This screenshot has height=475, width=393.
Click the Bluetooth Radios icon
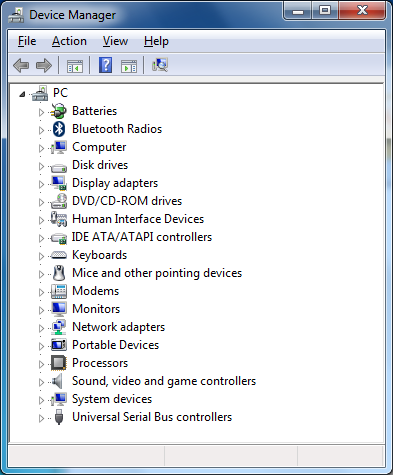[x=59, y=129]
